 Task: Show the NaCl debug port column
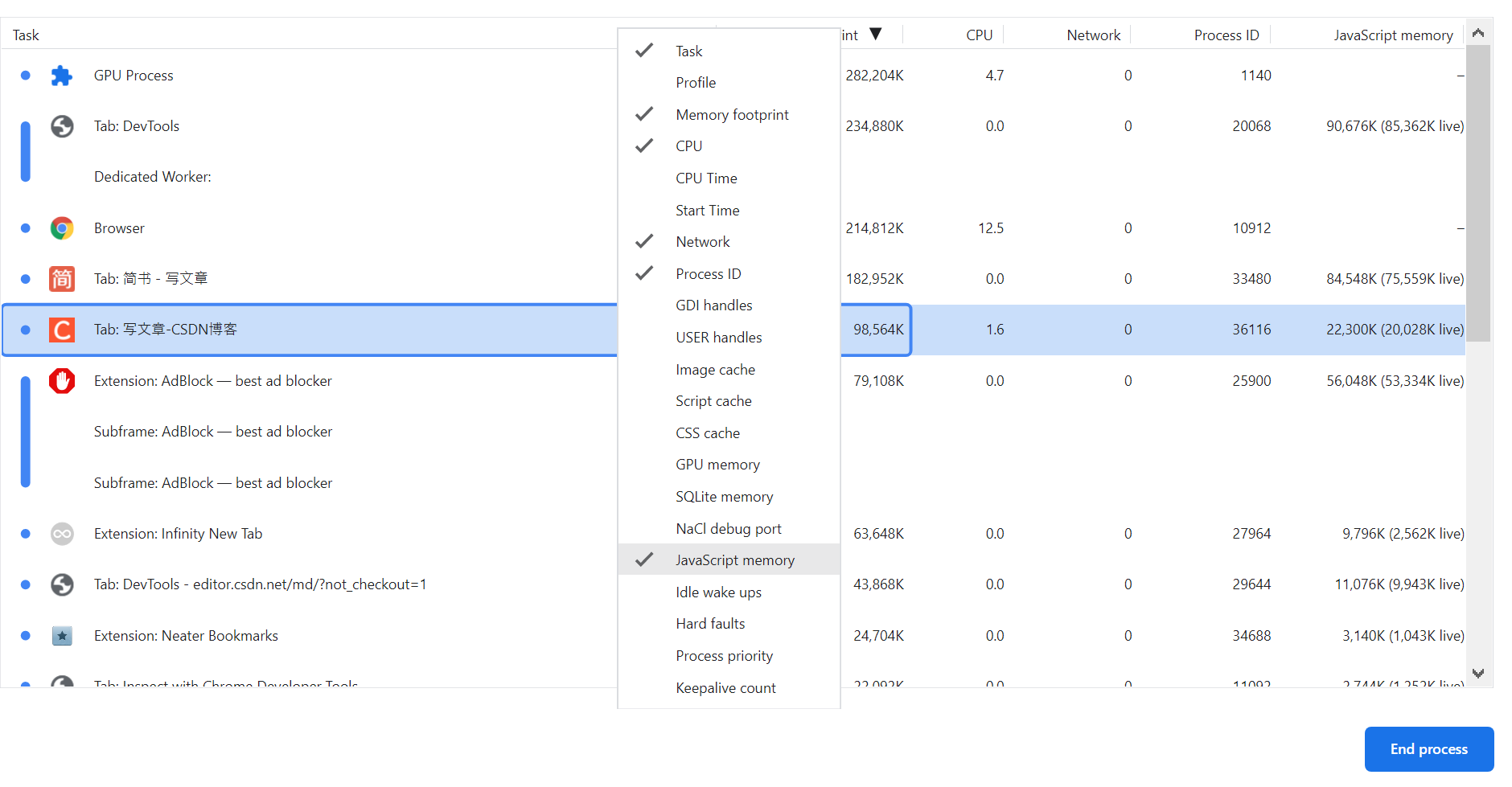[729, 528]
